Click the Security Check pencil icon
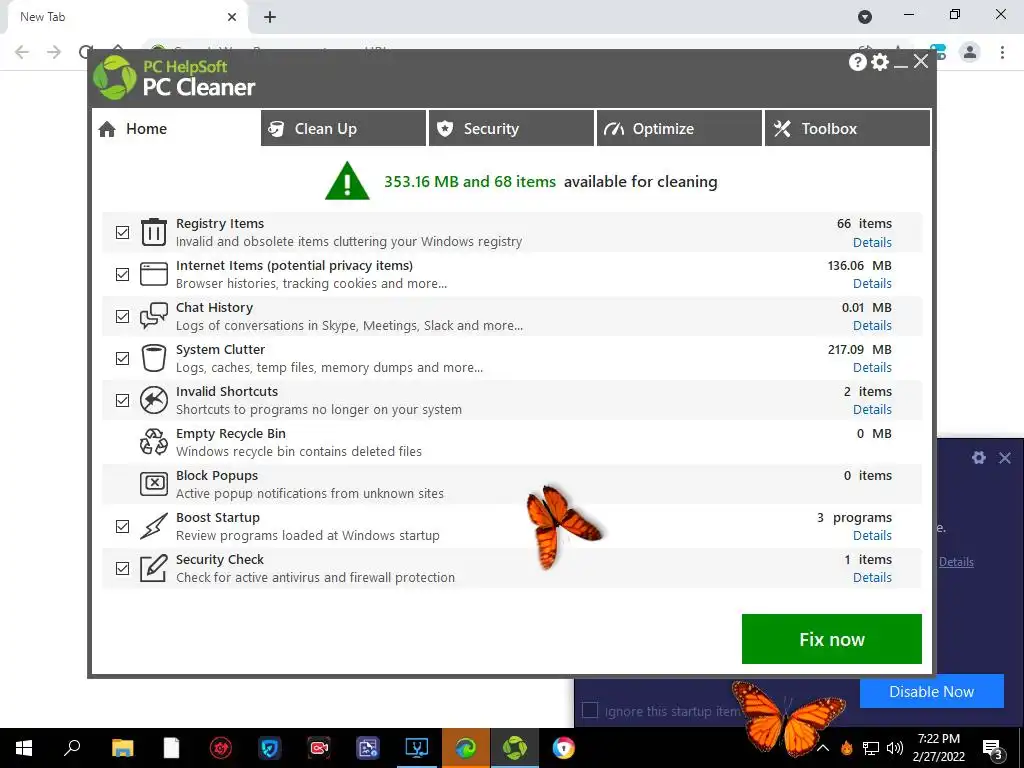This screenshot has height=768, width=1024. [x=154, y=568]
